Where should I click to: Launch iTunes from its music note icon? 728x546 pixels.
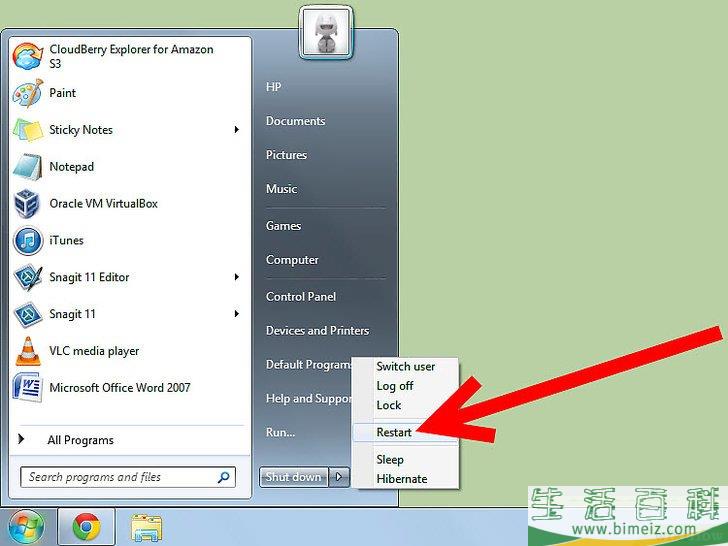pyautogui.click(x=28, y=240)
